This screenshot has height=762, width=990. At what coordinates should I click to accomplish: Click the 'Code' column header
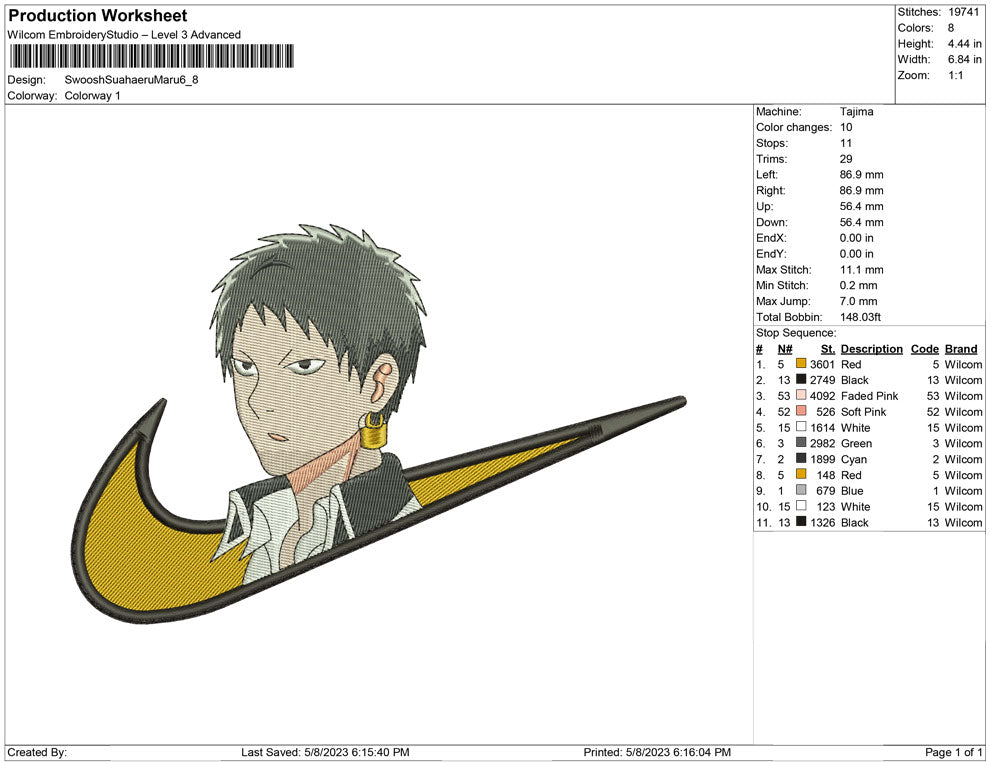pos(925,348)
